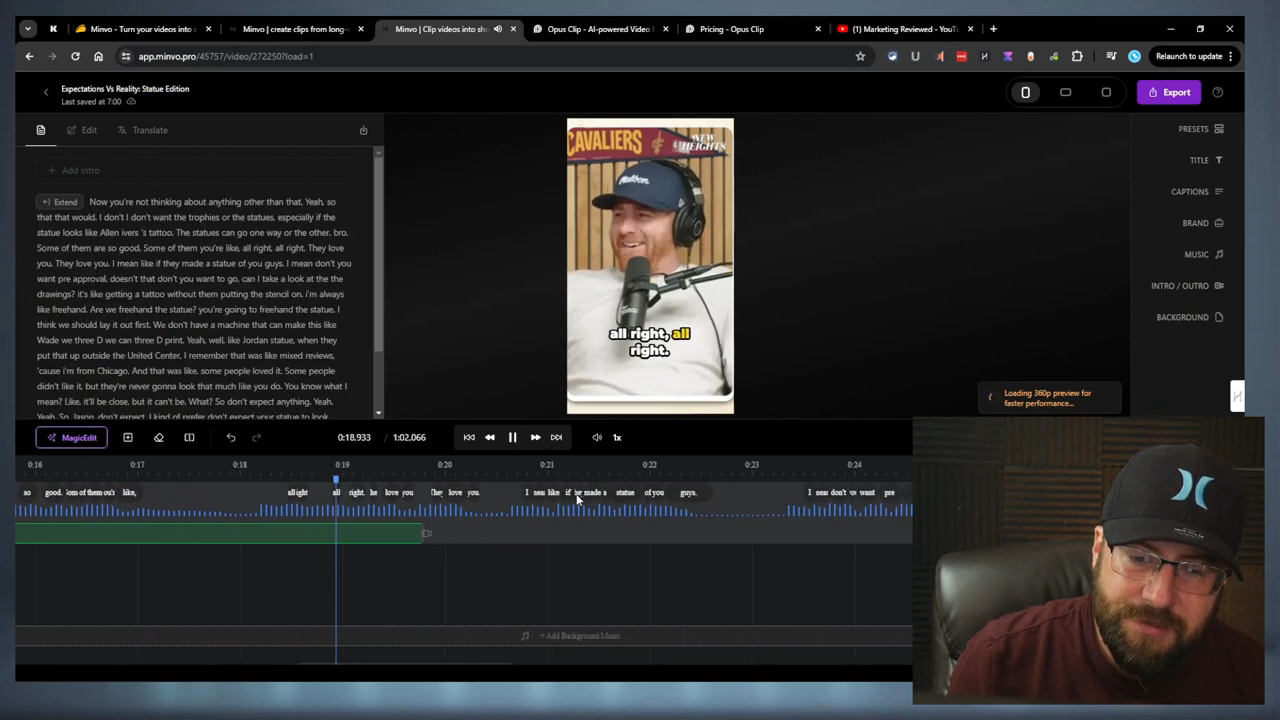Screen dimensions: 1280x720
Task: Open the Background panel
Action: pyautogui.click(x=1190, y=317)
